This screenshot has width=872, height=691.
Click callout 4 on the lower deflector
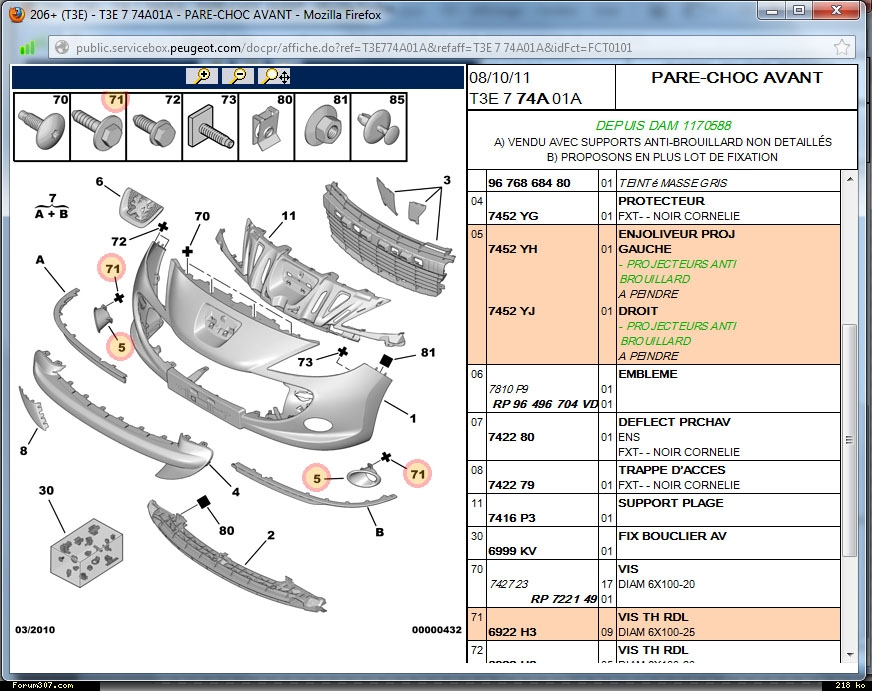(236, 492)
